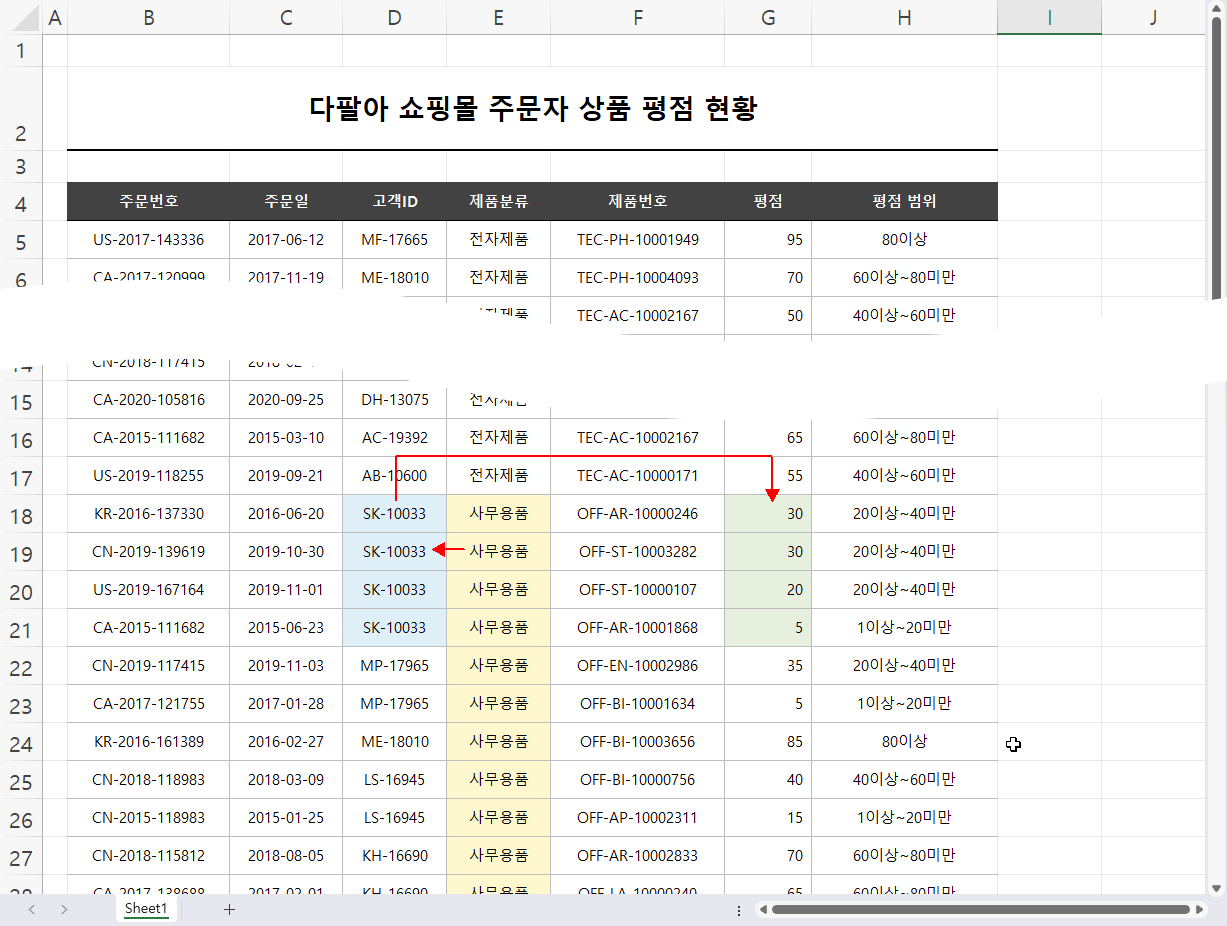Select product number 'OFF-AP-10002311'
This screenshot has height=926, width=1227.
click(x=637, y=818)
